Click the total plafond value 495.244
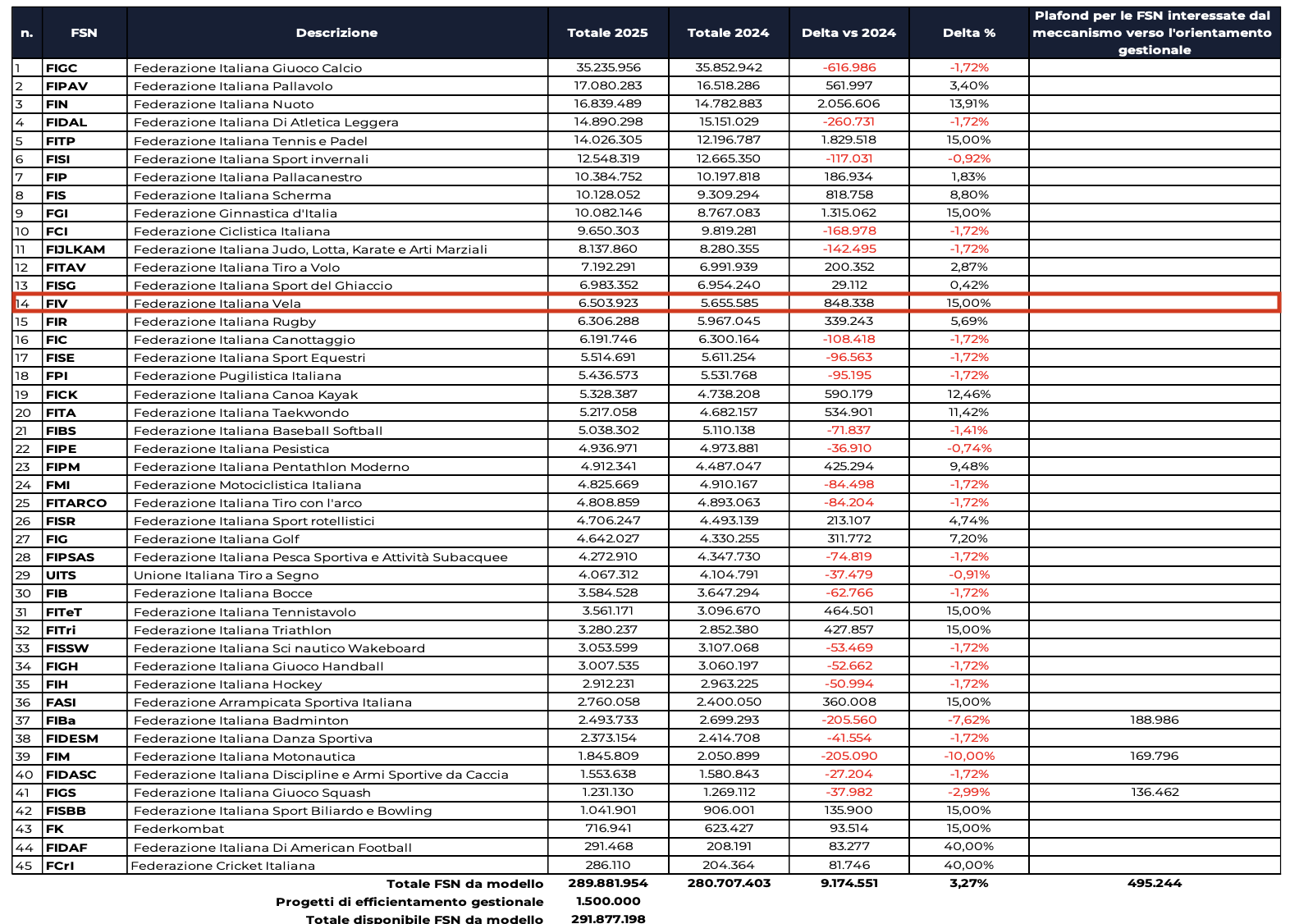Image resolution: width=1290 pixels, height=924 pixels. click(x=1154, y=884)
